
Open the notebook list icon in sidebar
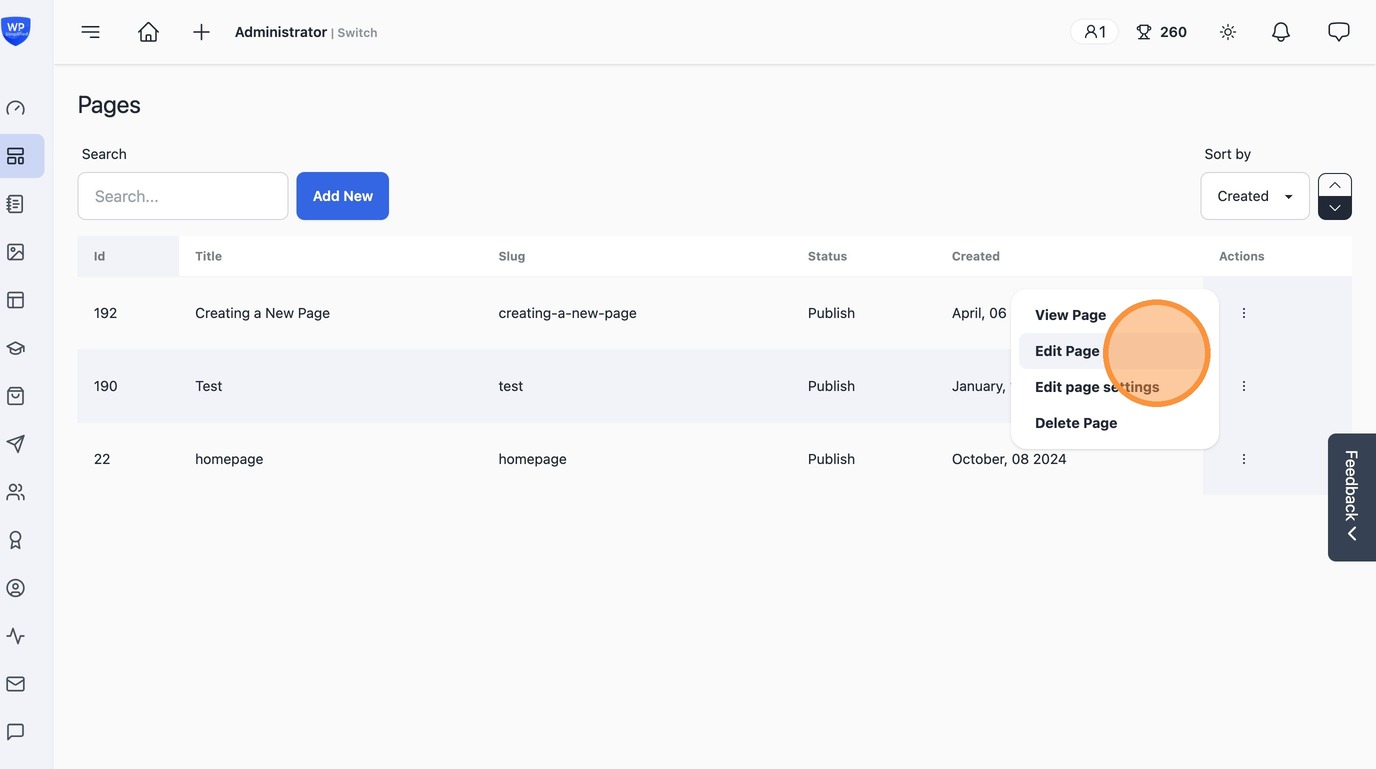[16, 204]
